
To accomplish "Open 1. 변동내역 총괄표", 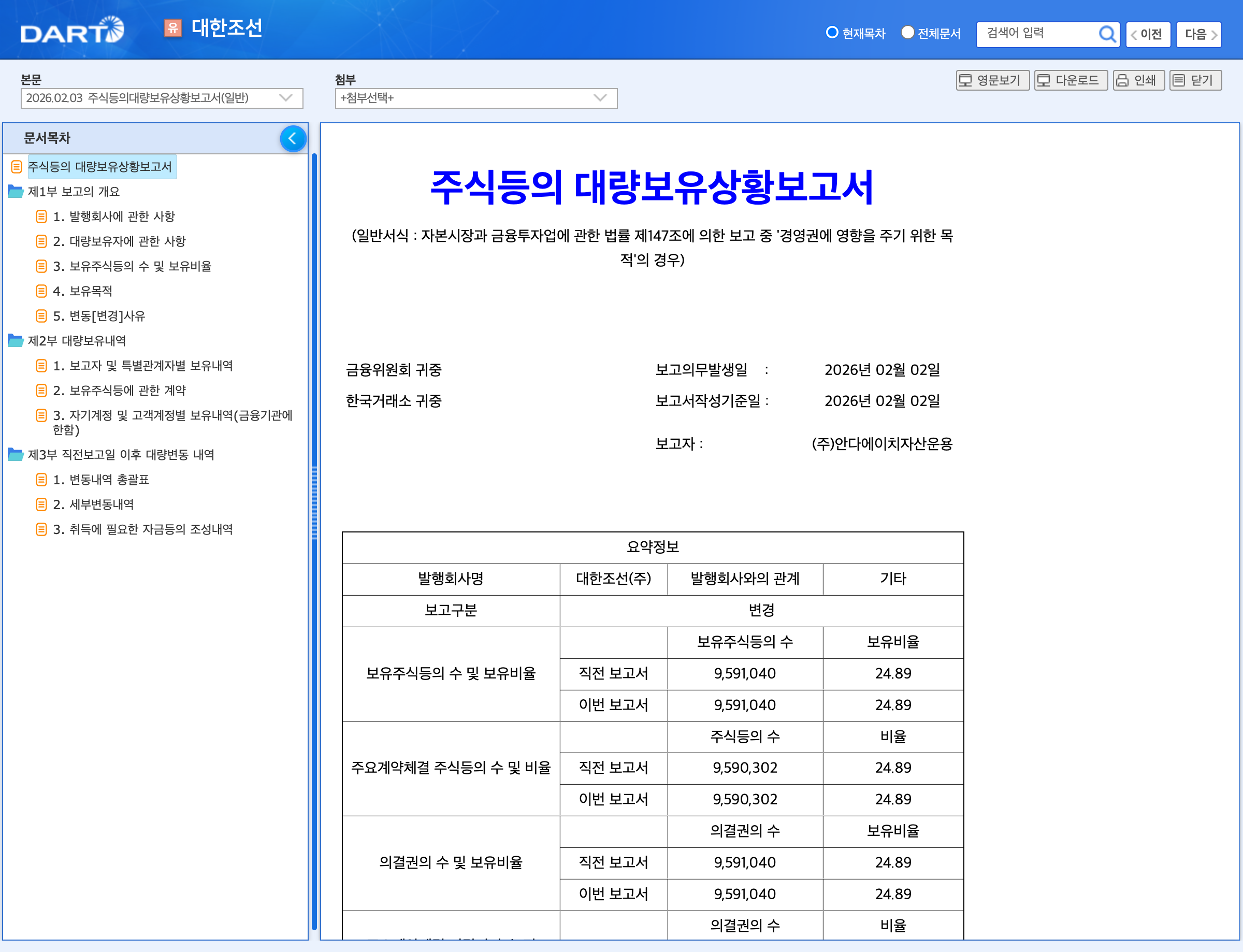I will click(101, 480).
